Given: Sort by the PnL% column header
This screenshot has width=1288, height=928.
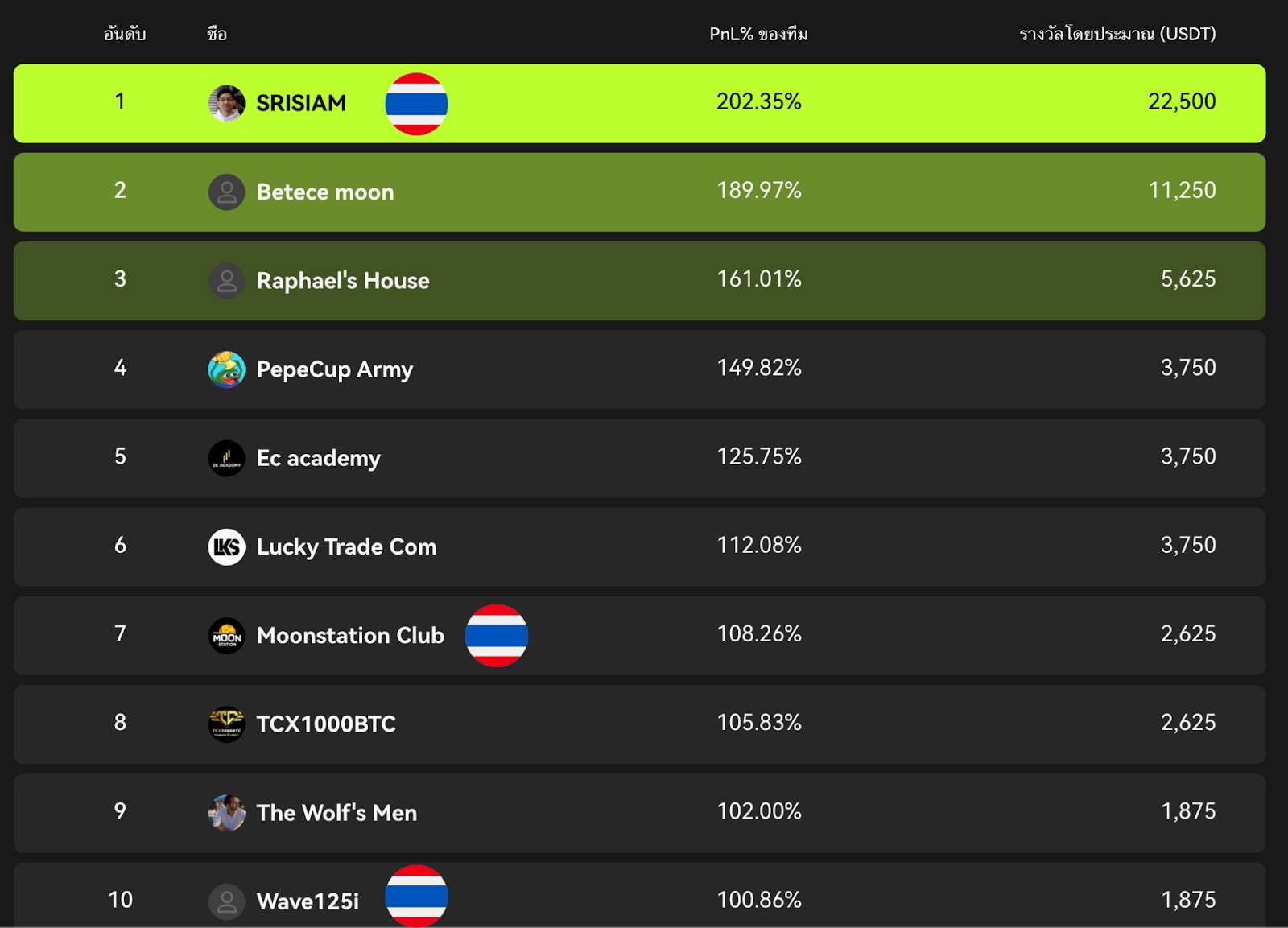Looking at the screenshot, I should (758, 34).
